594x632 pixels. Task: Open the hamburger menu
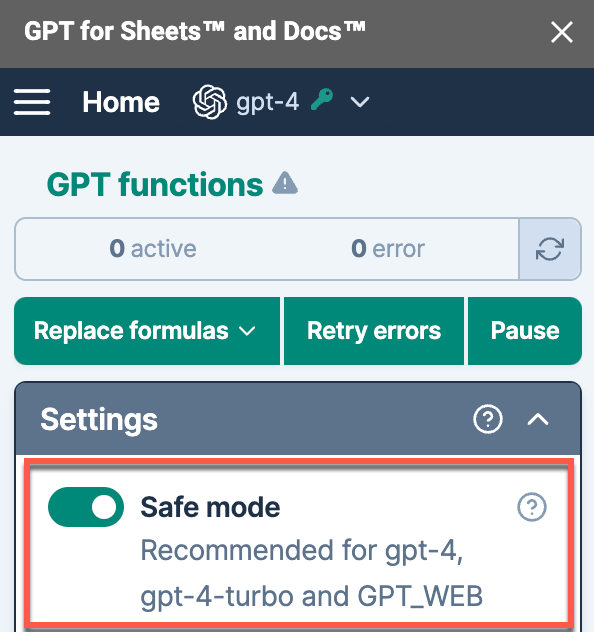32,102
